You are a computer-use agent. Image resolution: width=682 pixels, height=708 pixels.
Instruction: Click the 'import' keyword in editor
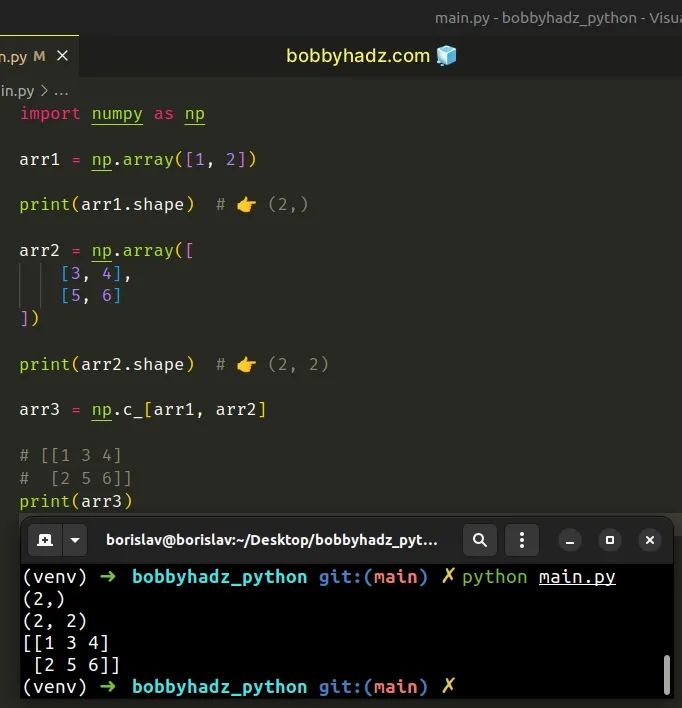point(50,113)
